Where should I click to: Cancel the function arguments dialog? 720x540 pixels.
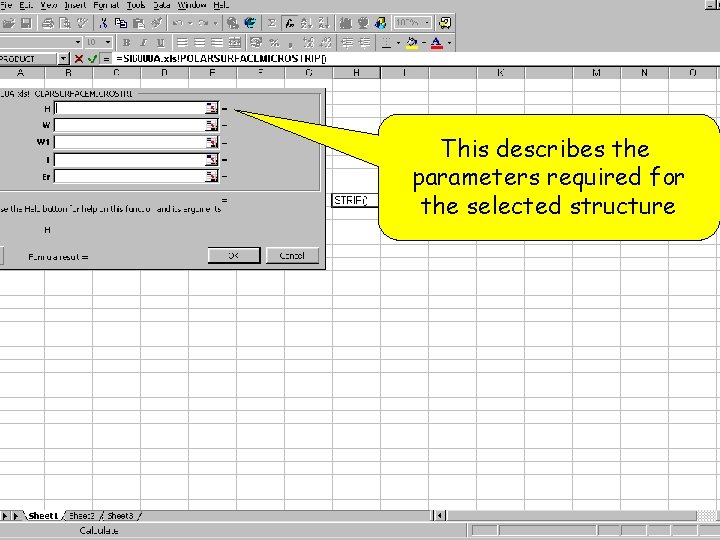click(x=292, y=255)
